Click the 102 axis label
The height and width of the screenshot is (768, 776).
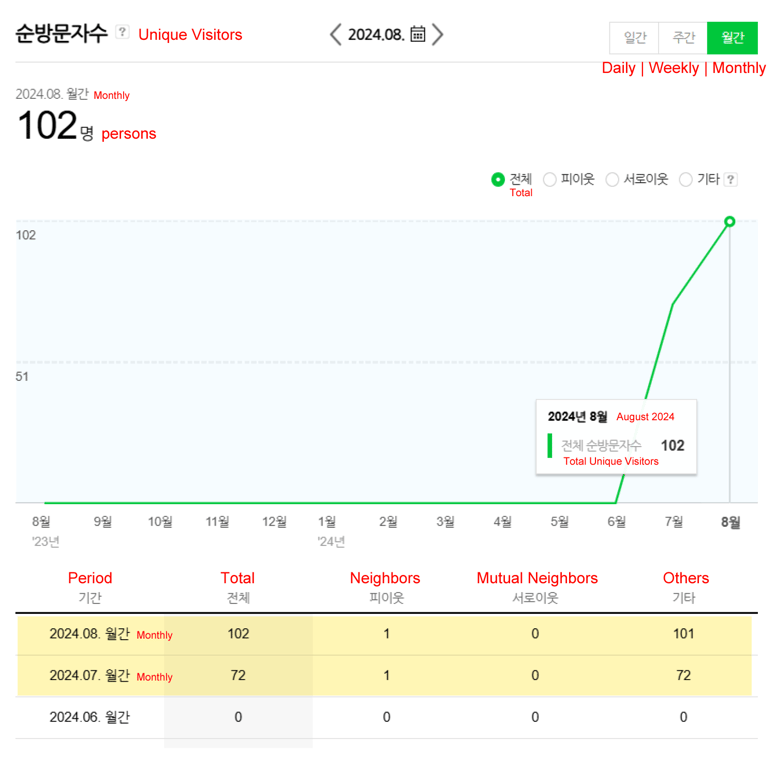(26, 235)
